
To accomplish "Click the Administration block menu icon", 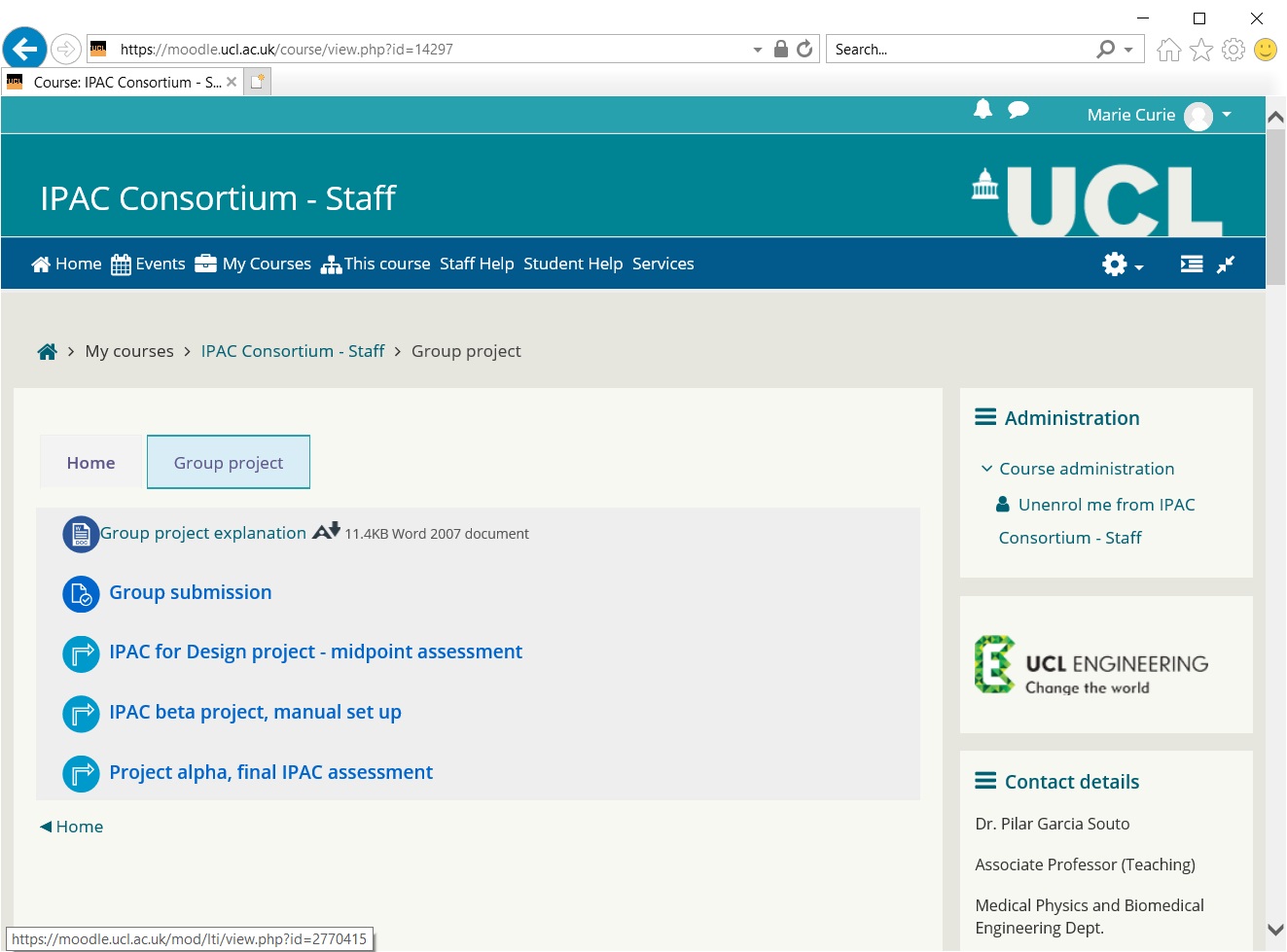I will (x=985, y=417).
